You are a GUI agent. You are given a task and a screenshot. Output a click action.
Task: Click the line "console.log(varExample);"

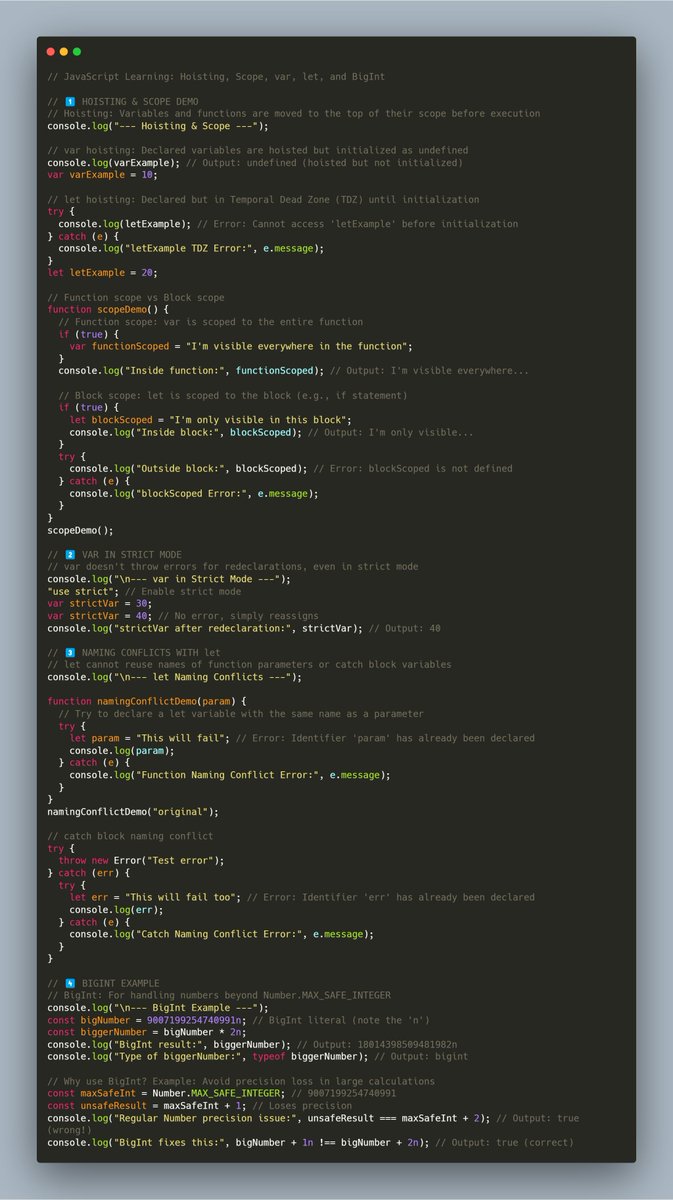click(114, 162)
